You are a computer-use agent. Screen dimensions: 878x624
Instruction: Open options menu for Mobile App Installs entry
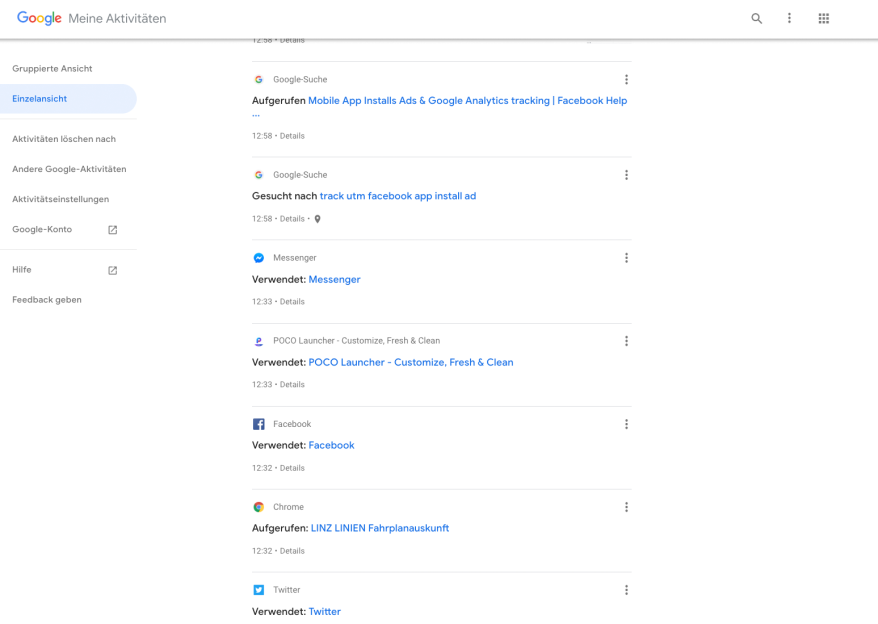(627, 80)
